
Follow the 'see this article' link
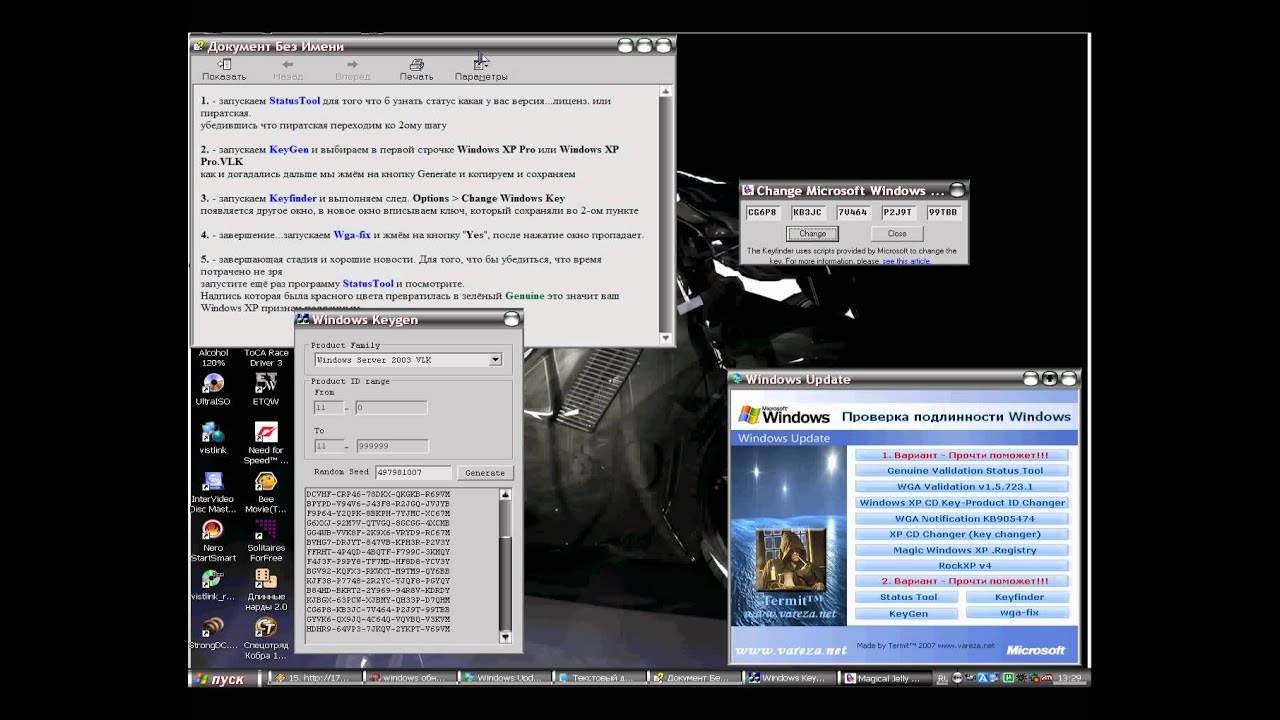tap(906, 261)
